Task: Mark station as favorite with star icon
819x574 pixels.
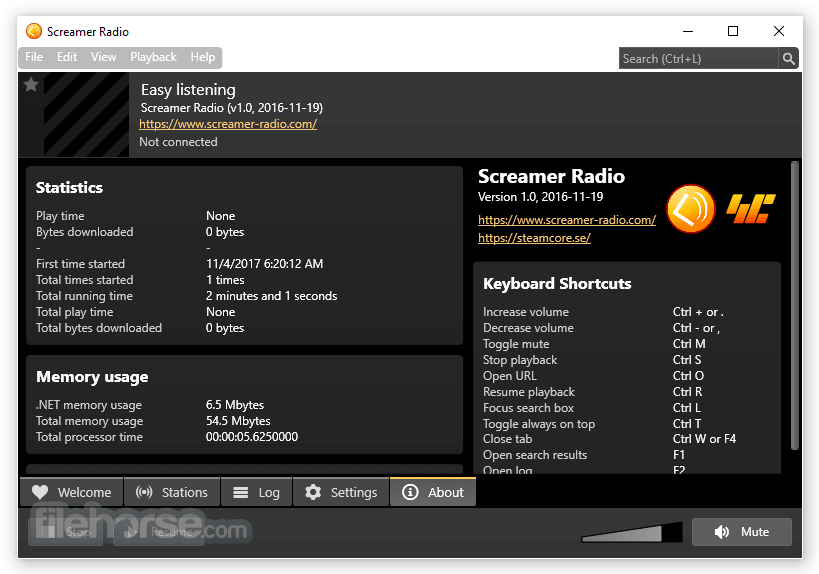Action: coord(31,85)
